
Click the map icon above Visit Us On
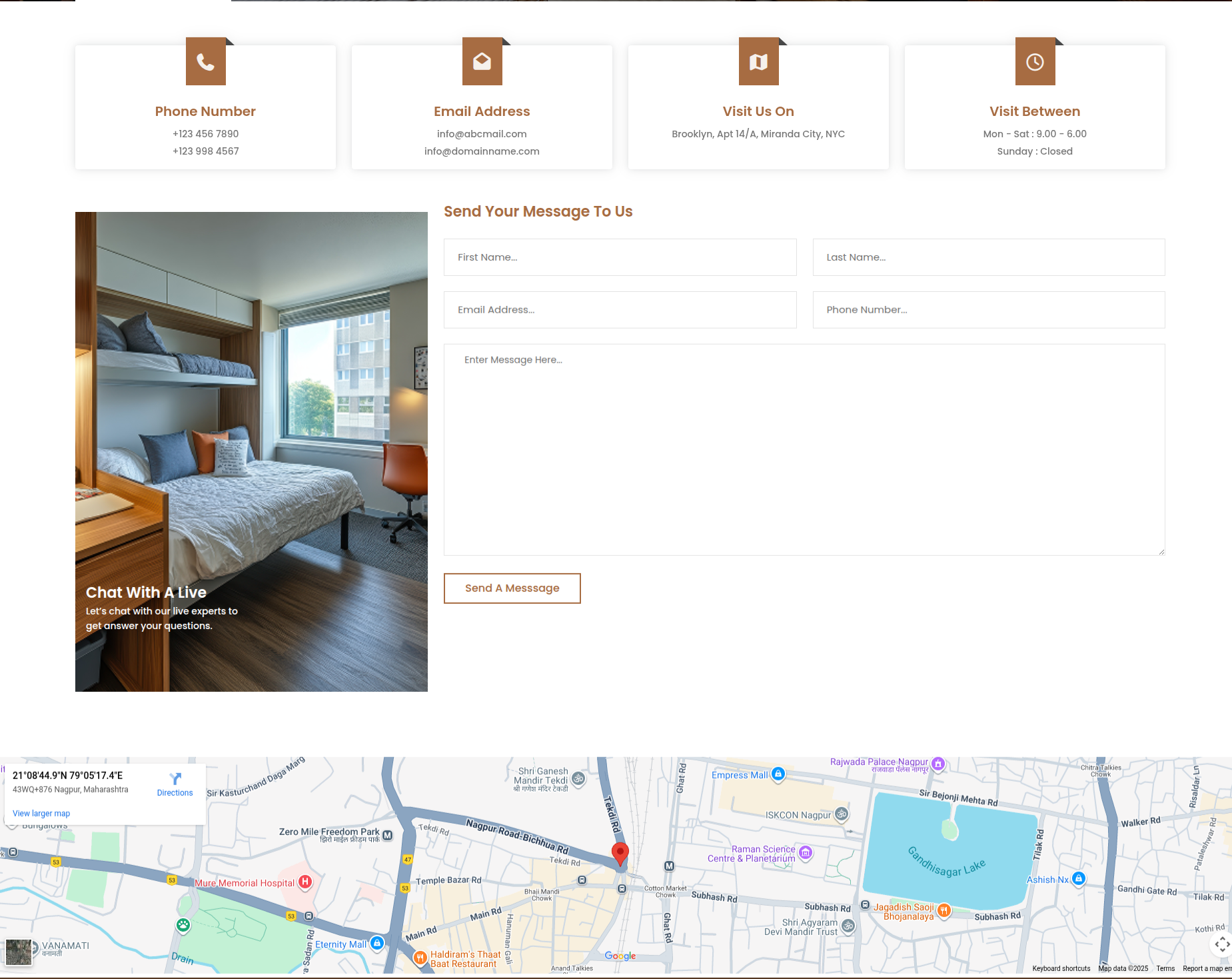758,62
